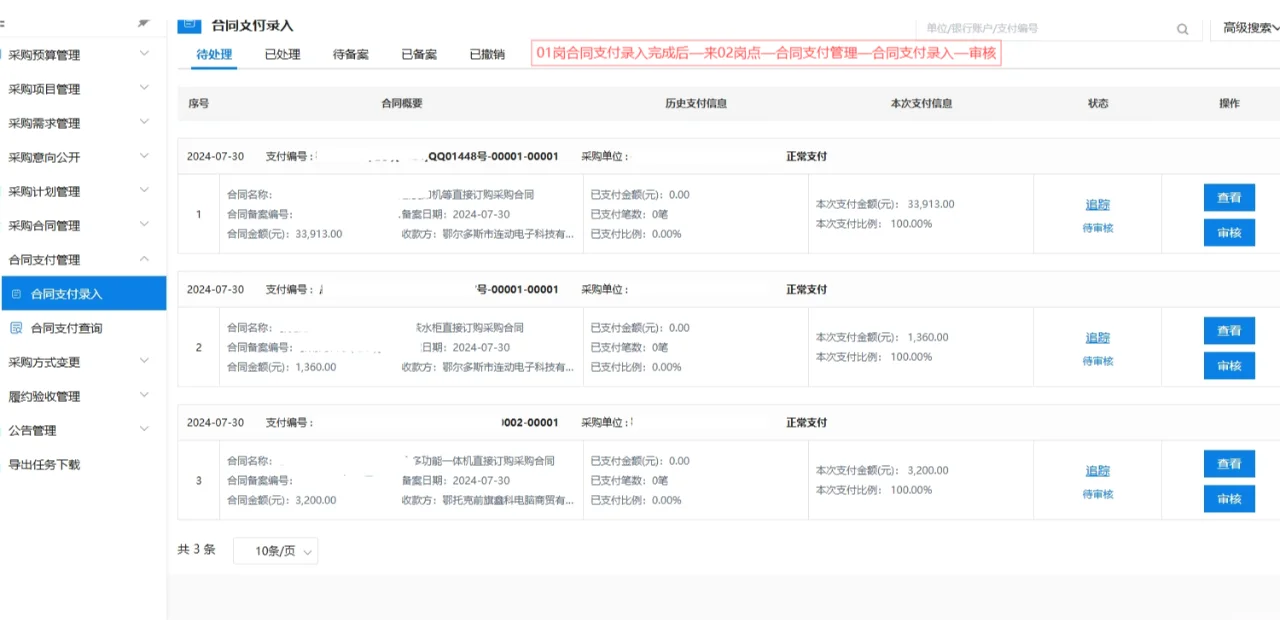Click 审核 for the 3,200.00 payment
The image size is (1280, 640).
(x=1229, y=498)
